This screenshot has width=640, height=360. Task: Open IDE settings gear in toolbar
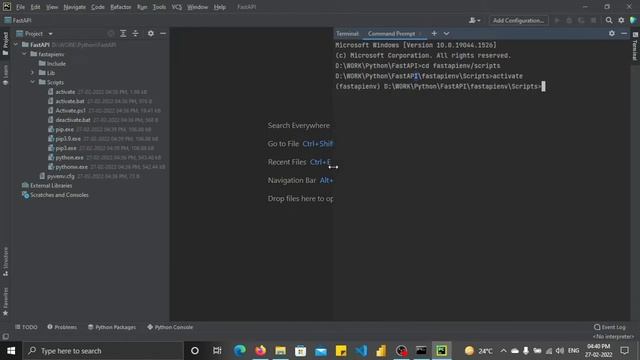point(621,20)
